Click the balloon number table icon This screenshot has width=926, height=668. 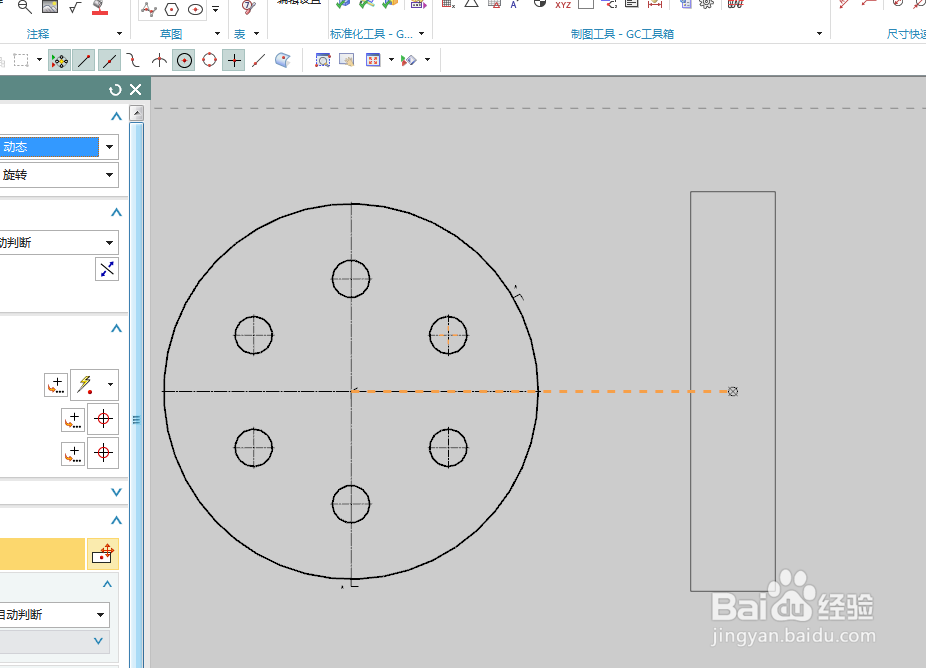pyautogui.click(x=249, y=7)
